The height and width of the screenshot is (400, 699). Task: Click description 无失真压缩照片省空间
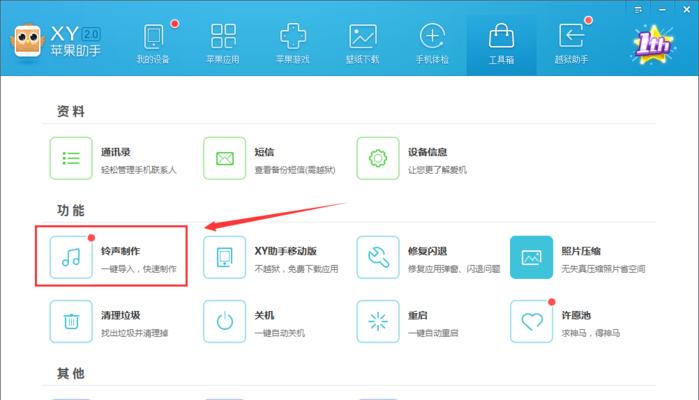(603, 269)
